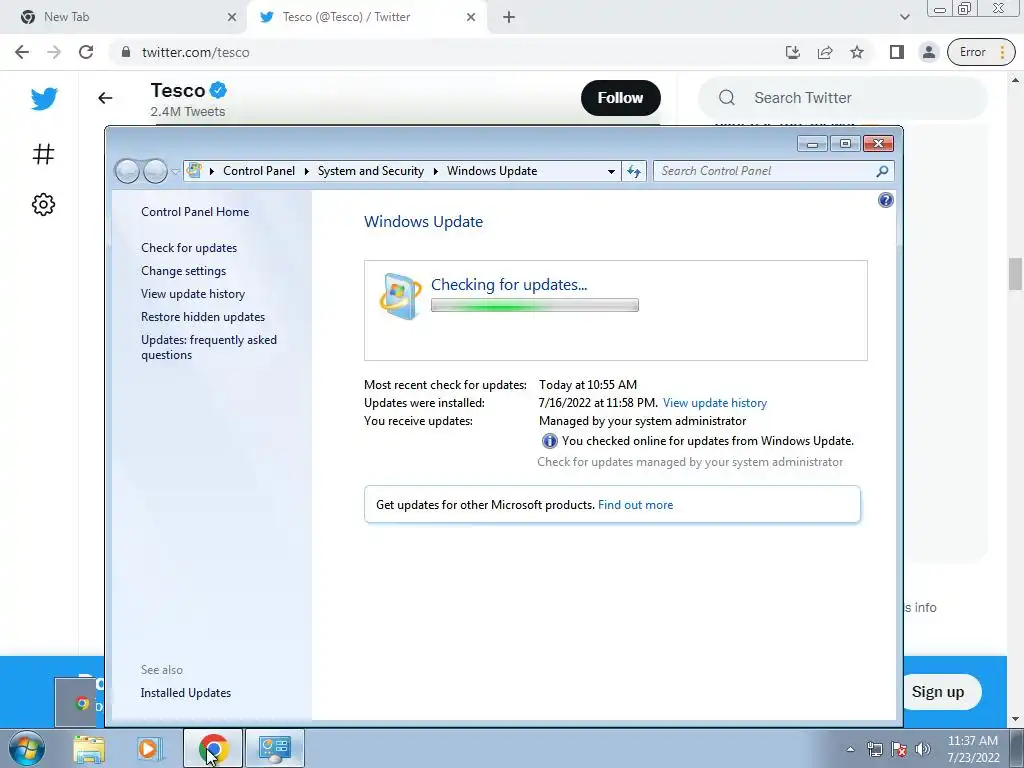Click the Chrome forward navigation arrow
Image resolution: width=1024 pixels, height=768 pixels.
pyautogui.click(x=54, y=52)
